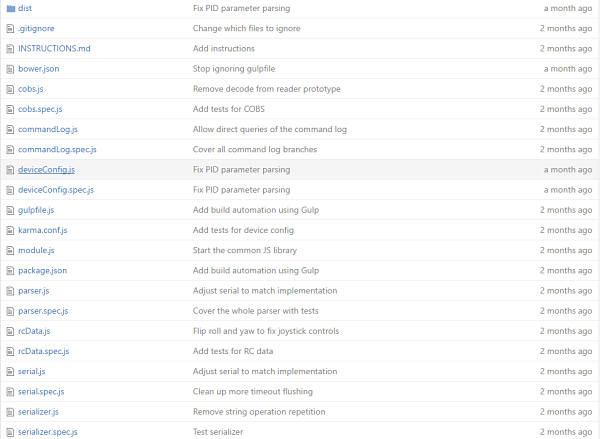Open the karma.conf.js file

[43, 230]
